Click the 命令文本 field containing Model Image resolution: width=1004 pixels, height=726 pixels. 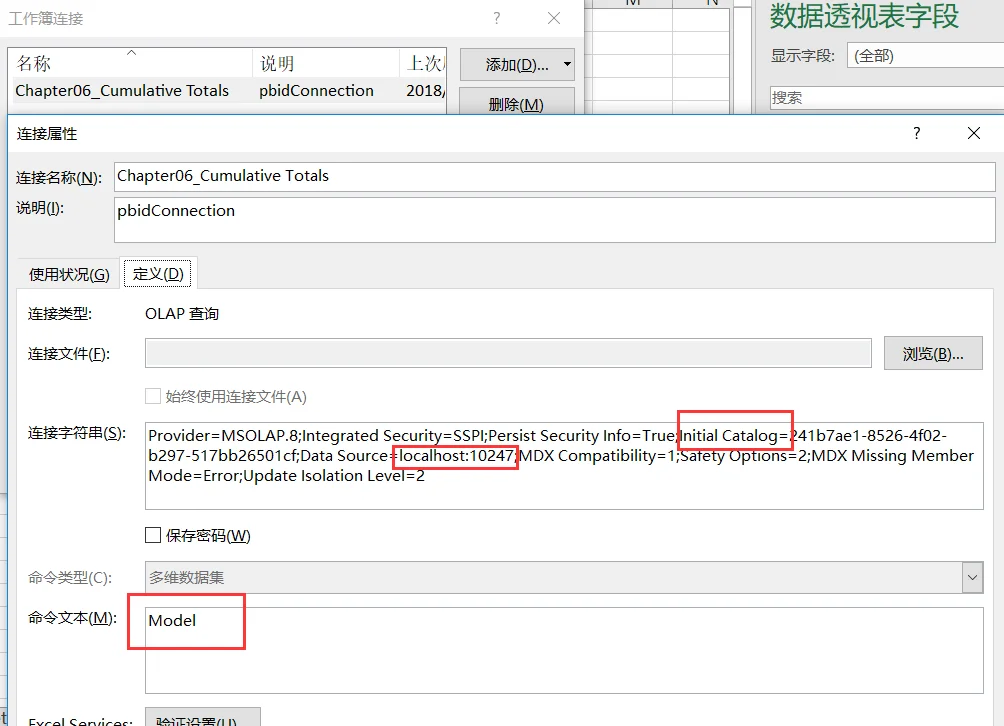pyautogui.click(x=563, y=650)
